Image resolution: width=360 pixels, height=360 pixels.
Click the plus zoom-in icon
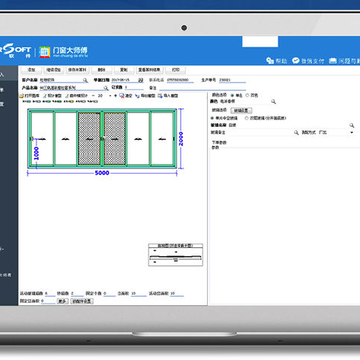(115, 96)
